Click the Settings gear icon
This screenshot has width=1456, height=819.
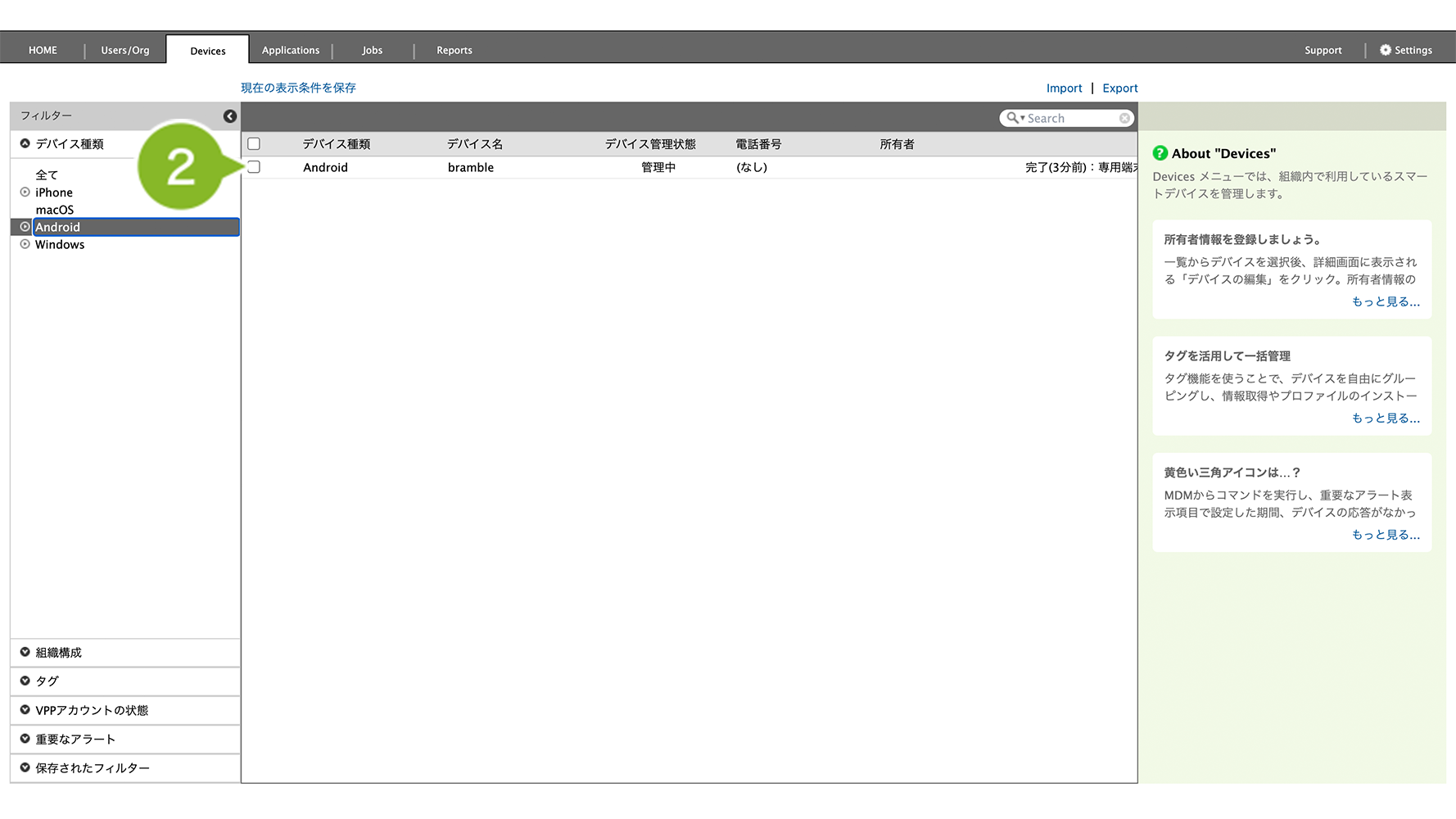pyautogui.click(x=1386, y=50)
